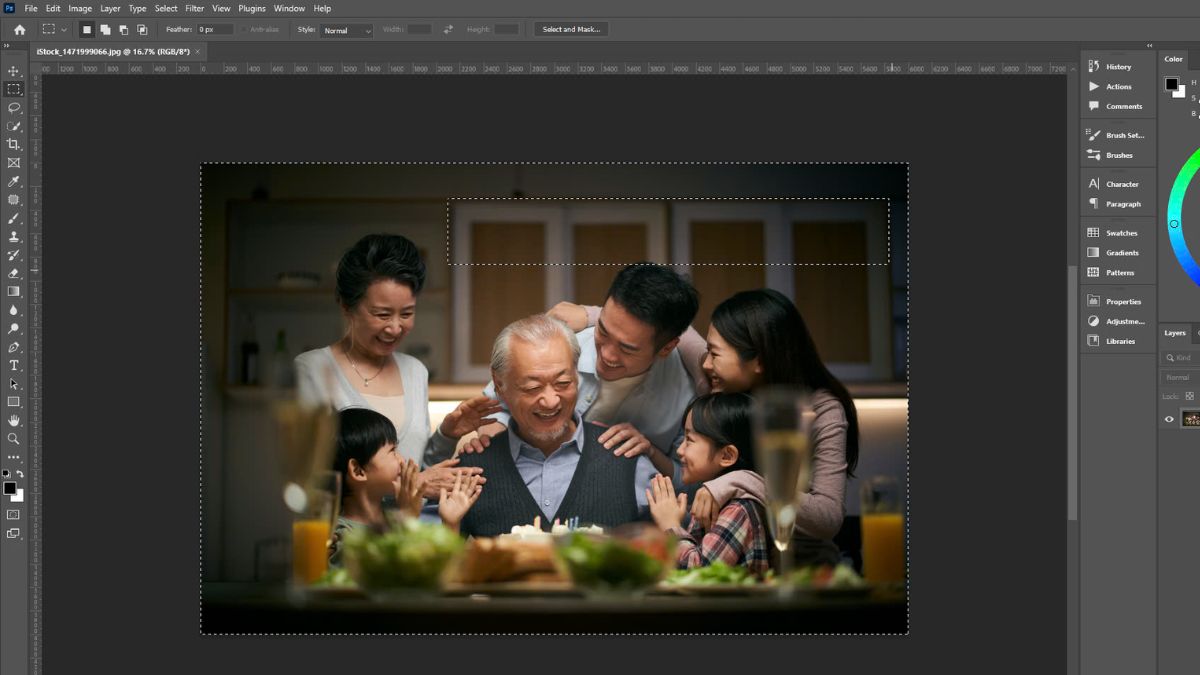Select the Hand tool
The width and height of the screenshot is (1200, 675).
pyautogui.click(x=13, y=420)
